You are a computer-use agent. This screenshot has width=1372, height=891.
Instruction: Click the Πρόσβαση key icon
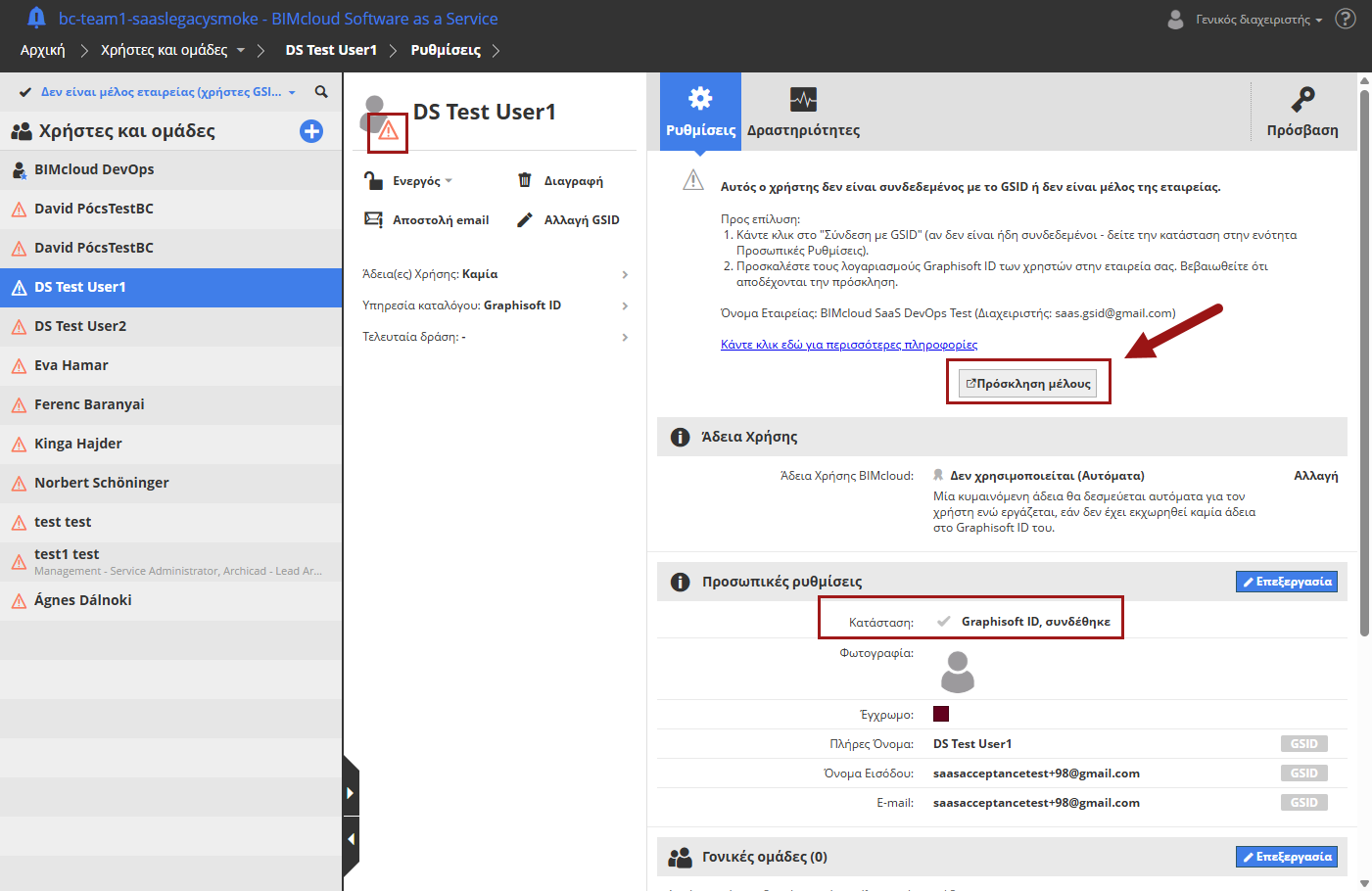[1302, 99]
